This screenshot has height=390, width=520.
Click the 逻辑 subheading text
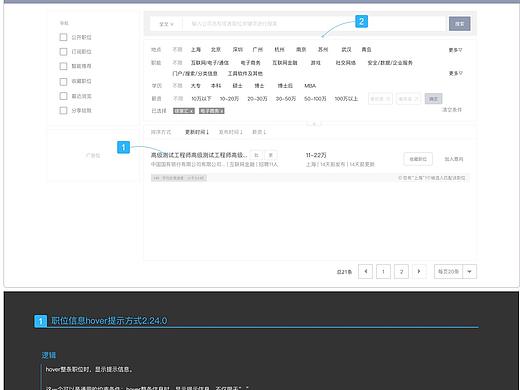tap(49, 355)
